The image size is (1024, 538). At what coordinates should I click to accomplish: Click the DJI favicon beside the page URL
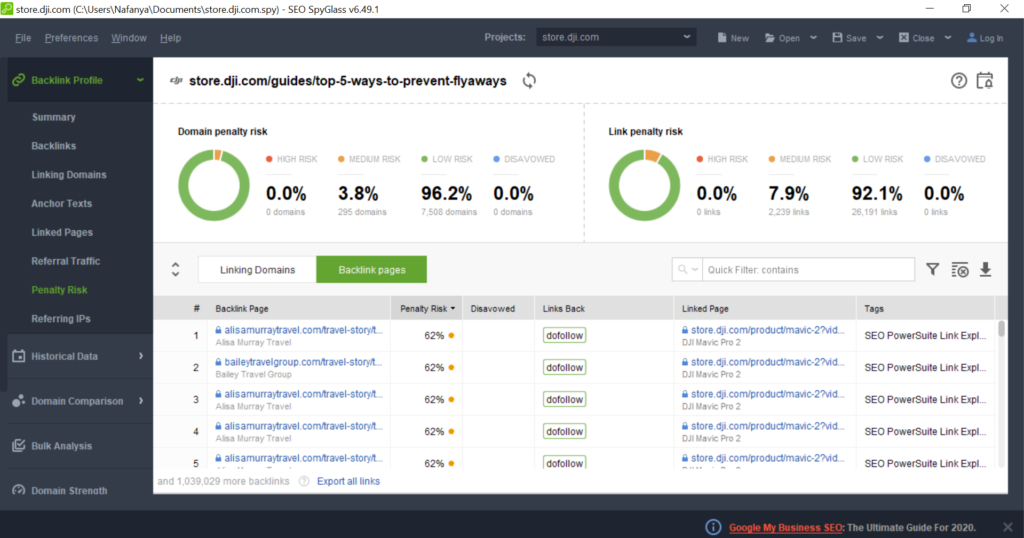(x=176, y=81)
